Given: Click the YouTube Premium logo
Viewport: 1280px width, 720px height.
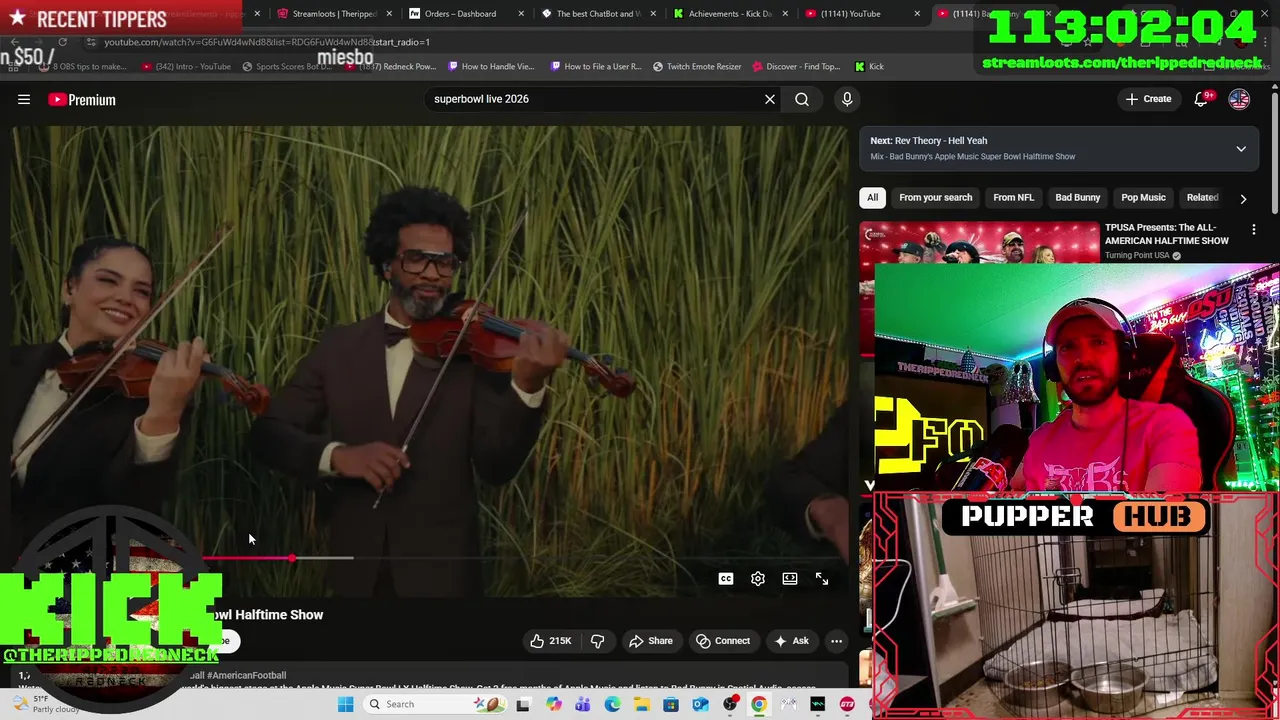Looking at the screenshot, I should click(82, 99).
